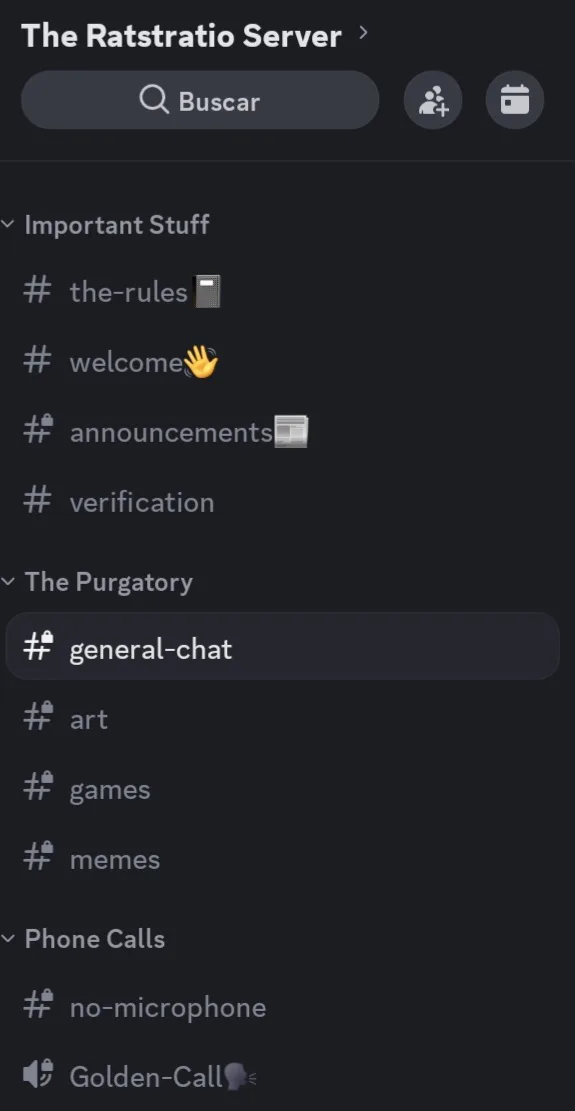Open the welcome channel
This screenshot has width=575, height=1111.
coord(283,362)
